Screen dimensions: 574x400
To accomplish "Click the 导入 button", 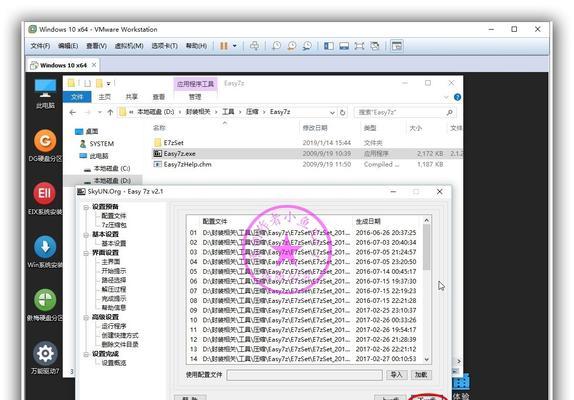I will tap(396, 375).
